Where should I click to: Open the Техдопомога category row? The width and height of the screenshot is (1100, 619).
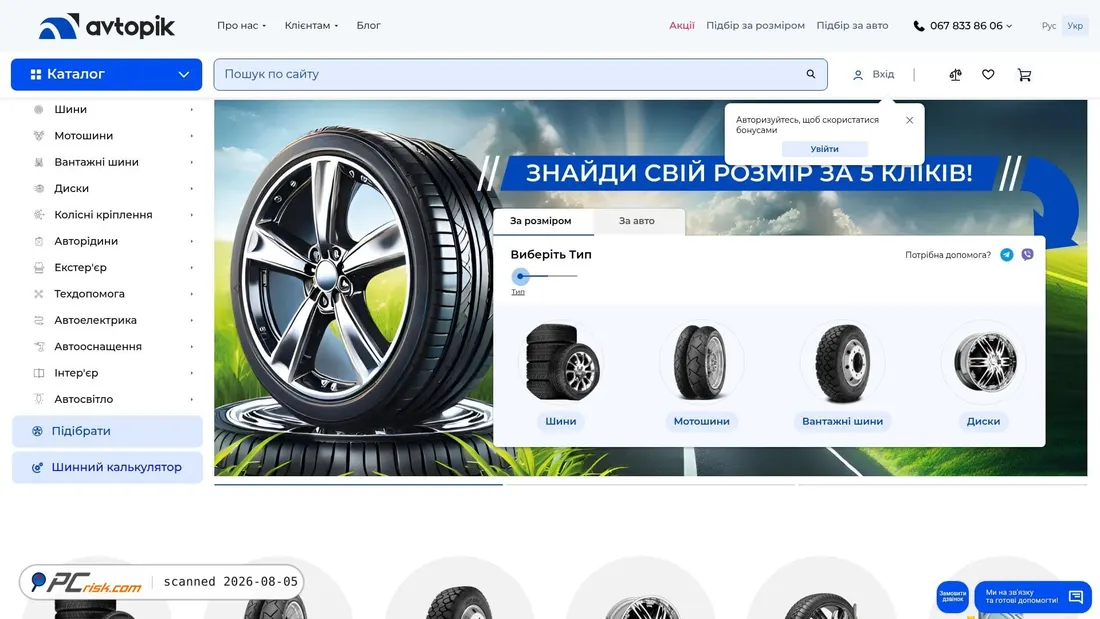pyautogui.click(x=113, y=293)
